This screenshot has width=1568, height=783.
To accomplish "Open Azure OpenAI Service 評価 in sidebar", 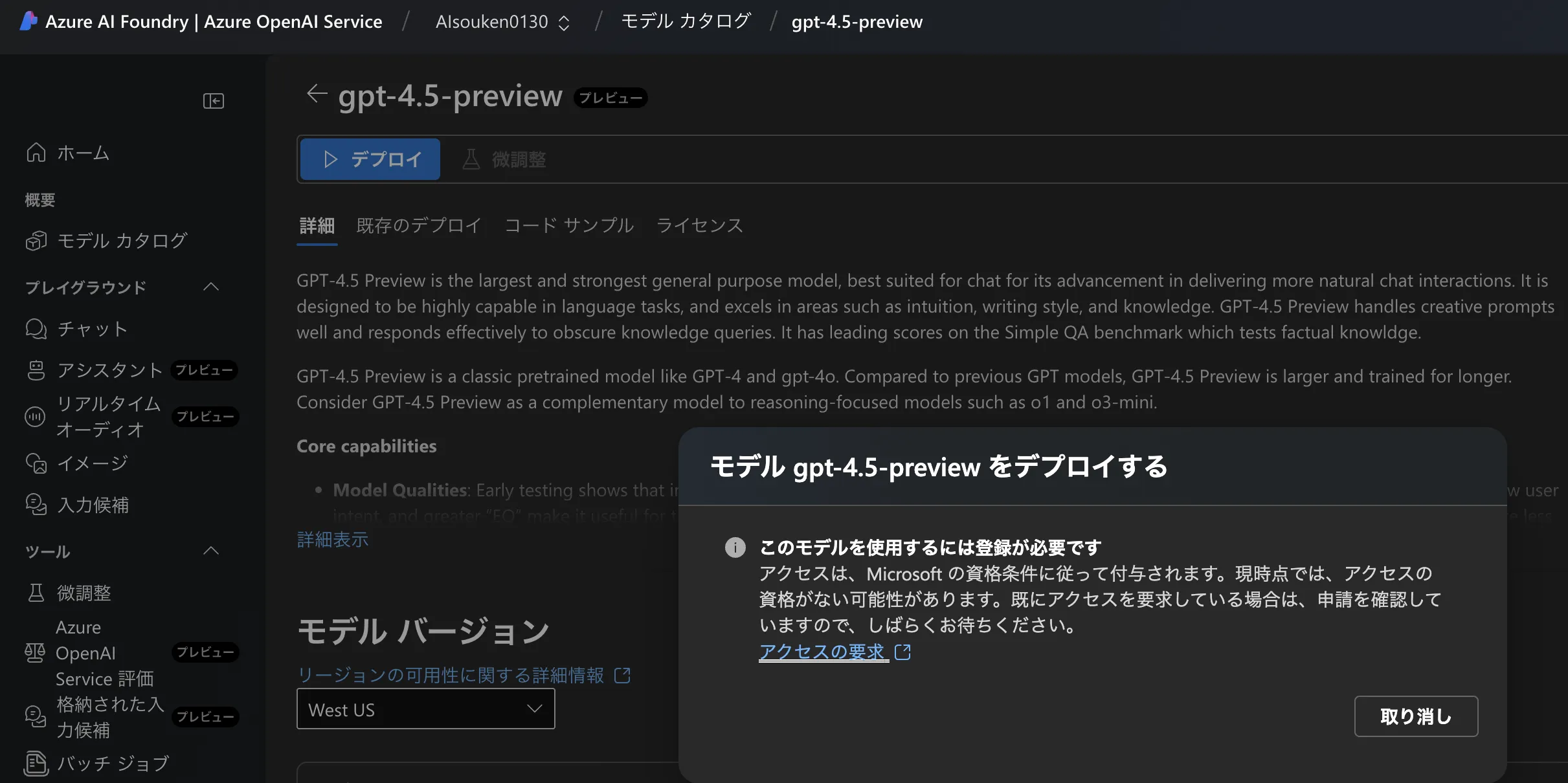I will [x=105, y=653].
